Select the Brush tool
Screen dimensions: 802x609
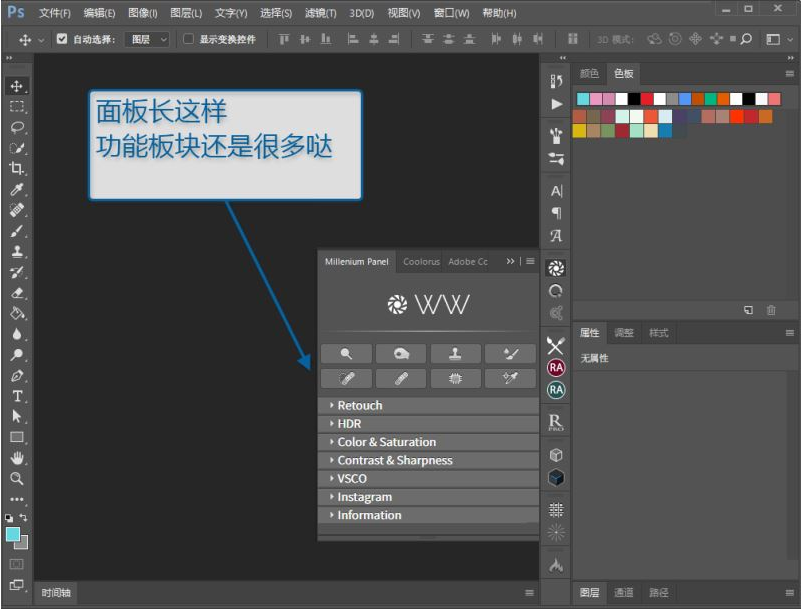tap(17, 231)
